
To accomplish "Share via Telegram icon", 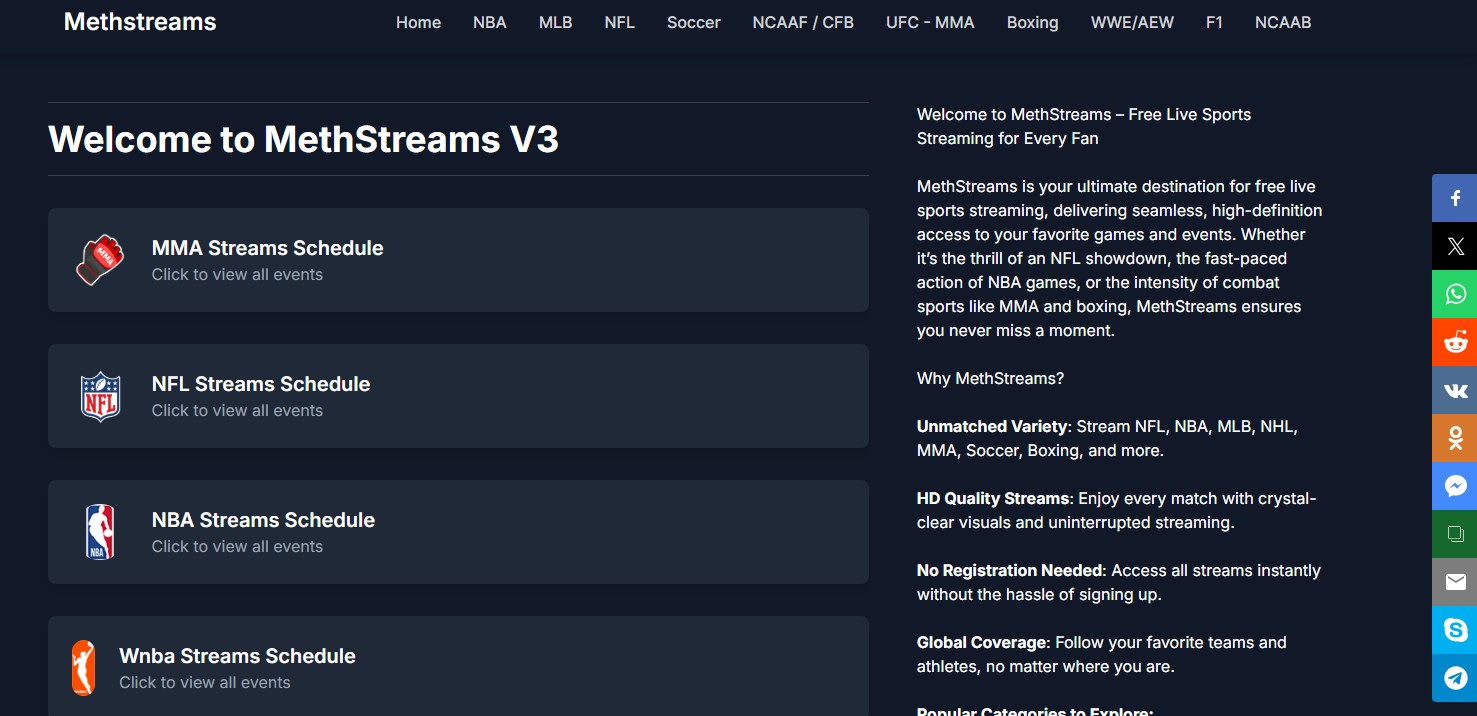I will point(1455,678).
